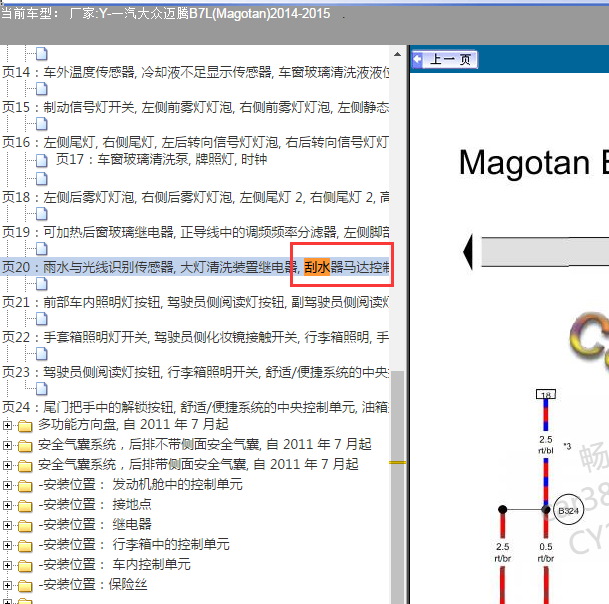Click folder icon of 安装位置 保险丝
Viewport: 609px width, 604px height.
[25, 586]
